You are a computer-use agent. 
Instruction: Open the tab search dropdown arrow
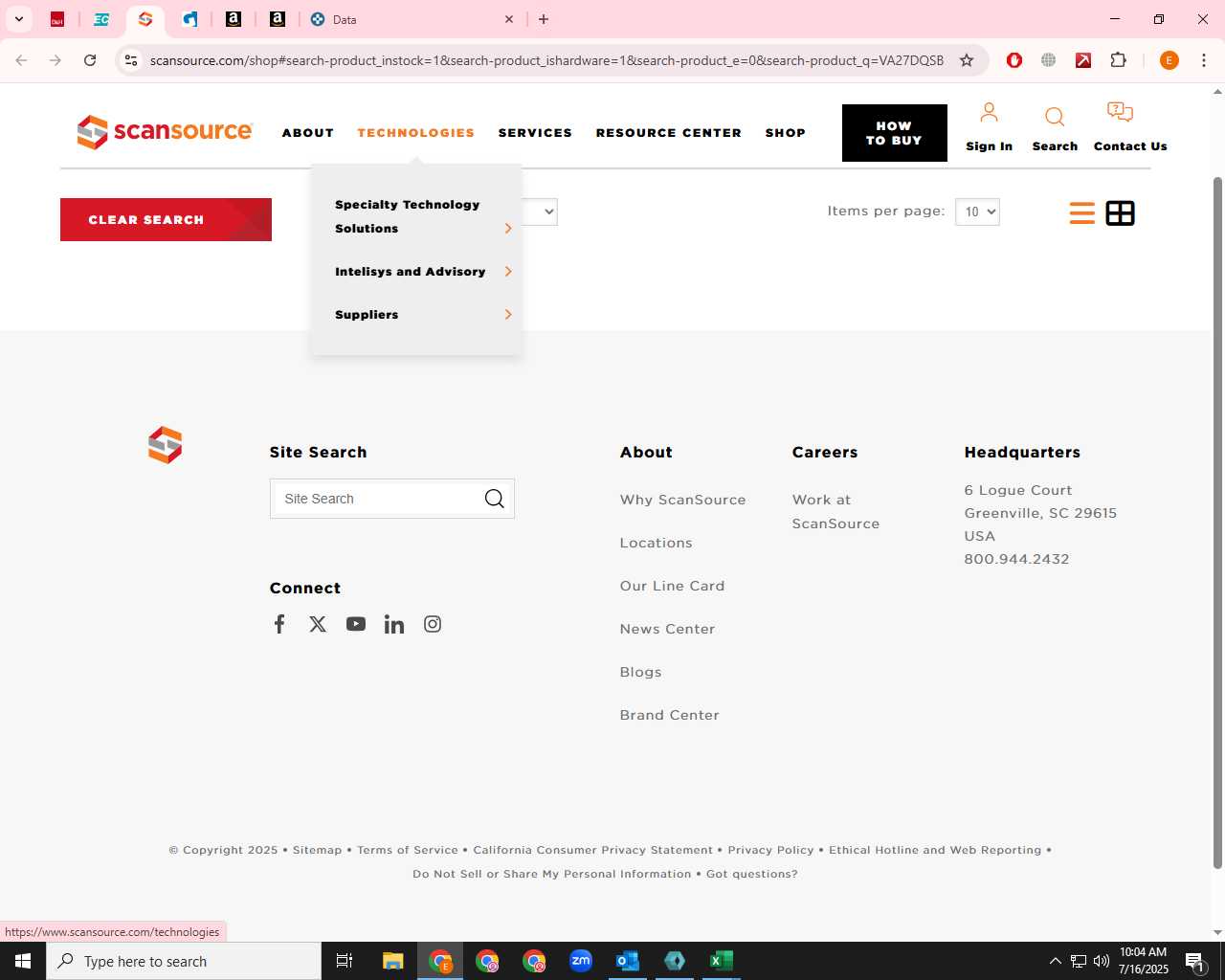coord(18,19)
